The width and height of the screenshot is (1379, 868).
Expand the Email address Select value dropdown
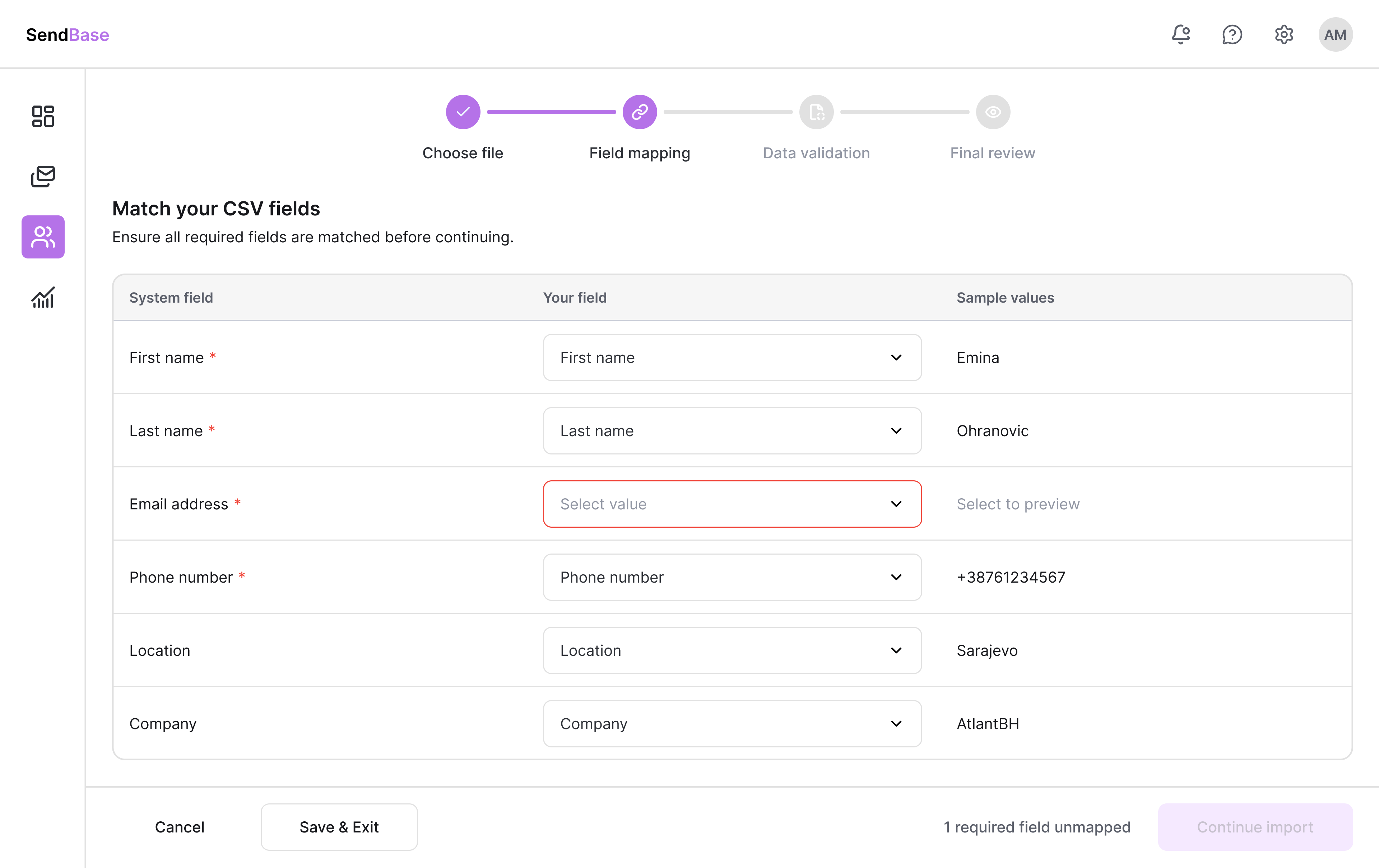pos(732,504)
